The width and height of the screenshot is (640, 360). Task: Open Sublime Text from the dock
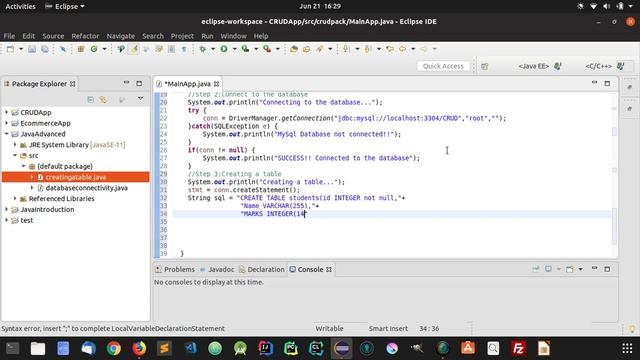[164, 348]
